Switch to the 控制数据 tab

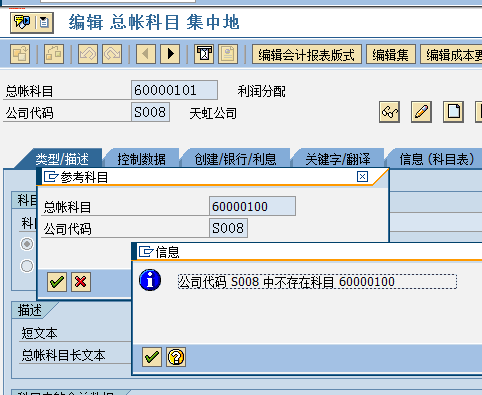click(142, 159)
